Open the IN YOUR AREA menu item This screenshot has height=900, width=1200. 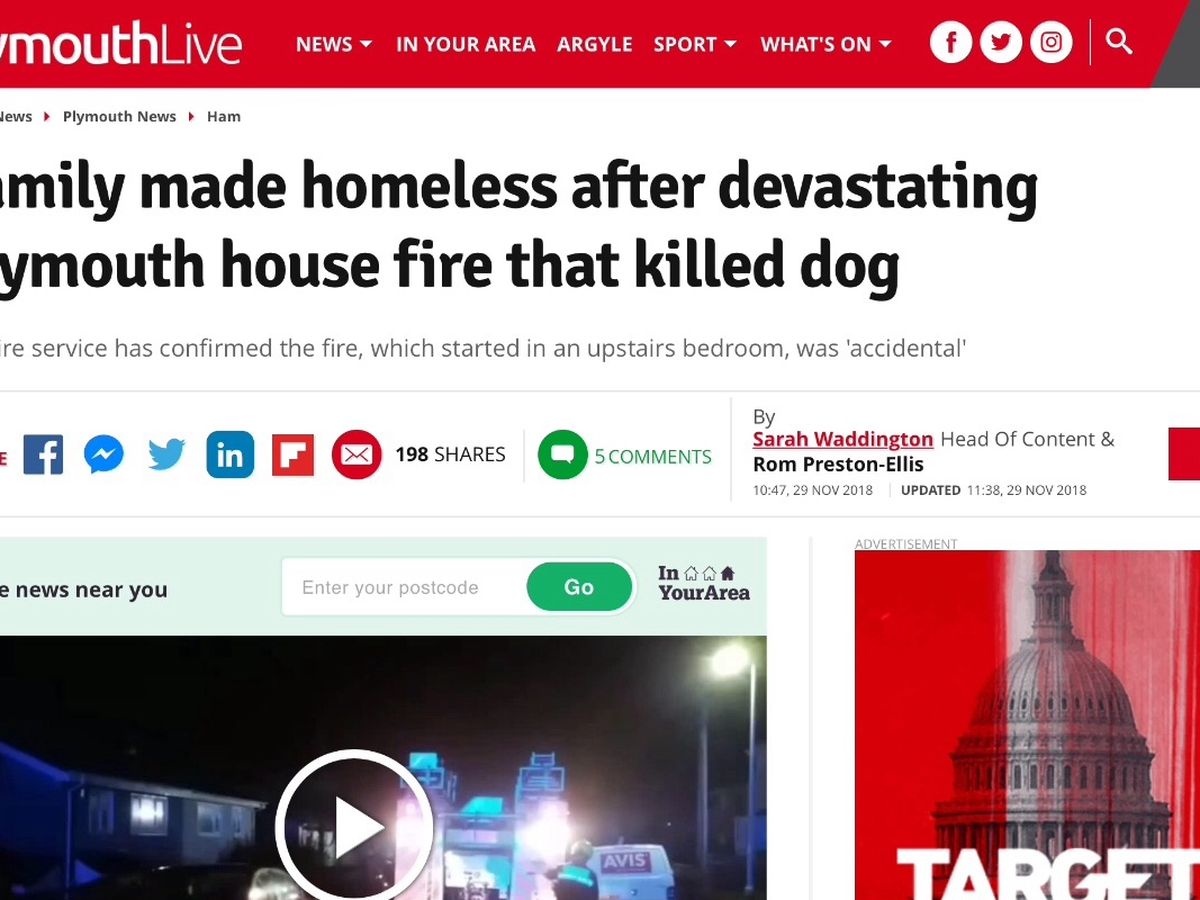(465, 44)
